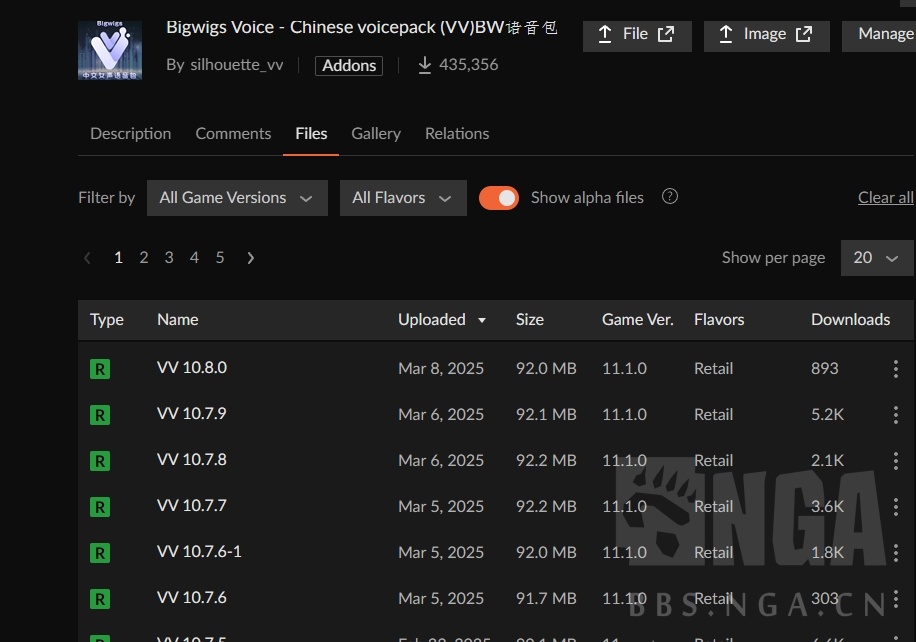Open the All Flavors filter dropdown
This screenshot has height=642, width=916.
tap(403, 197)
